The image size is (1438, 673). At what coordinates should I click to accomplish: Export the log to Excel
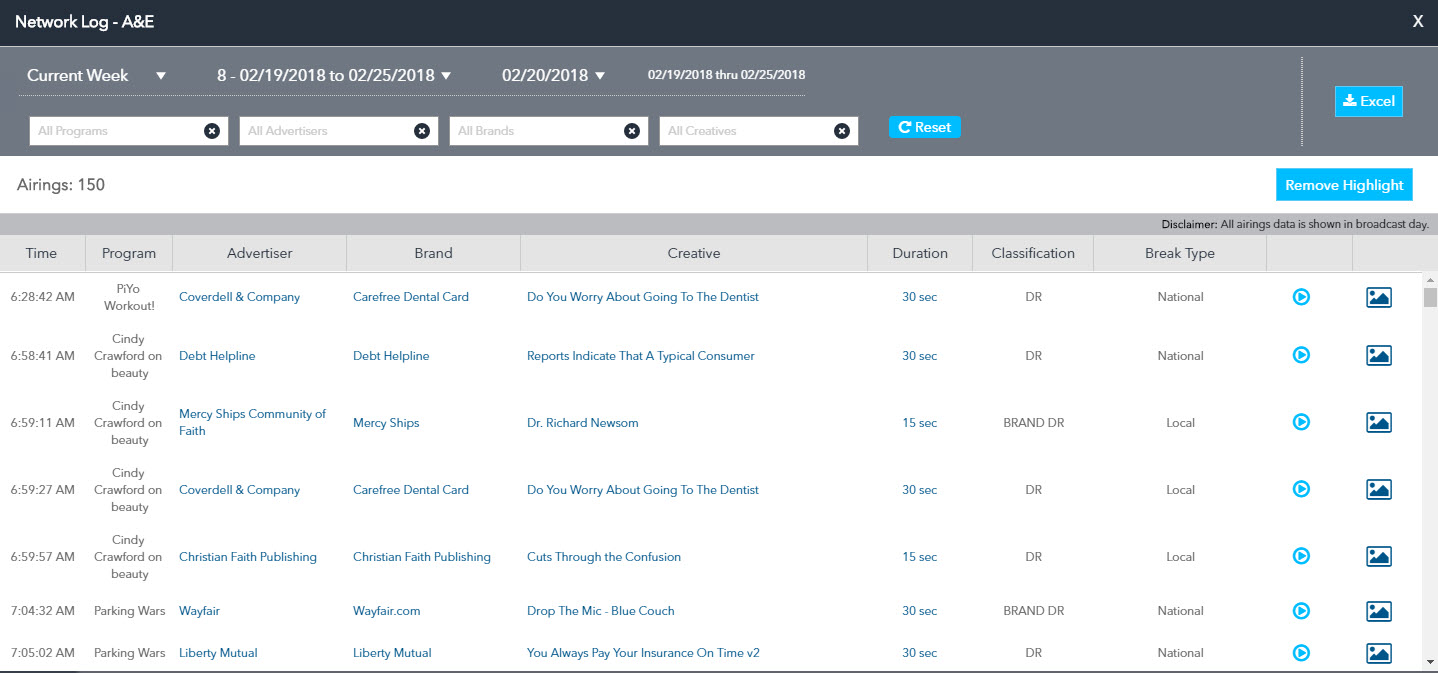pos(1369,101)
